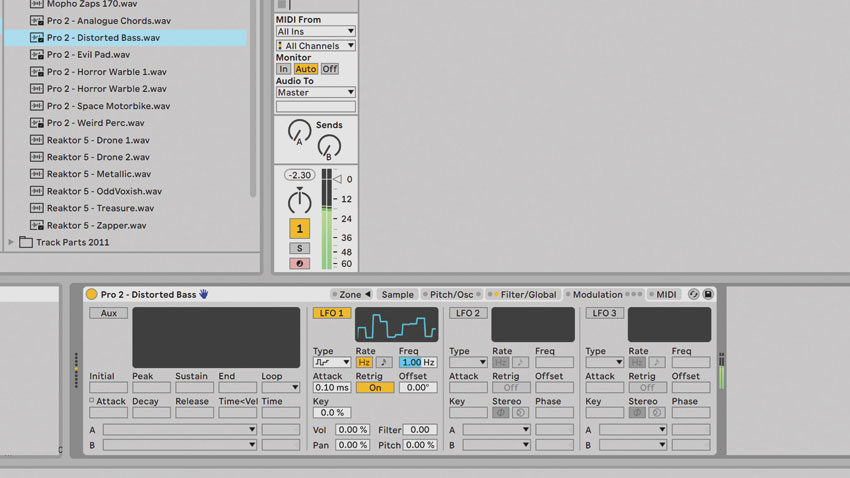Switch to the MIDI tab
Screen dimensions: 850x478
pos(663,294)
